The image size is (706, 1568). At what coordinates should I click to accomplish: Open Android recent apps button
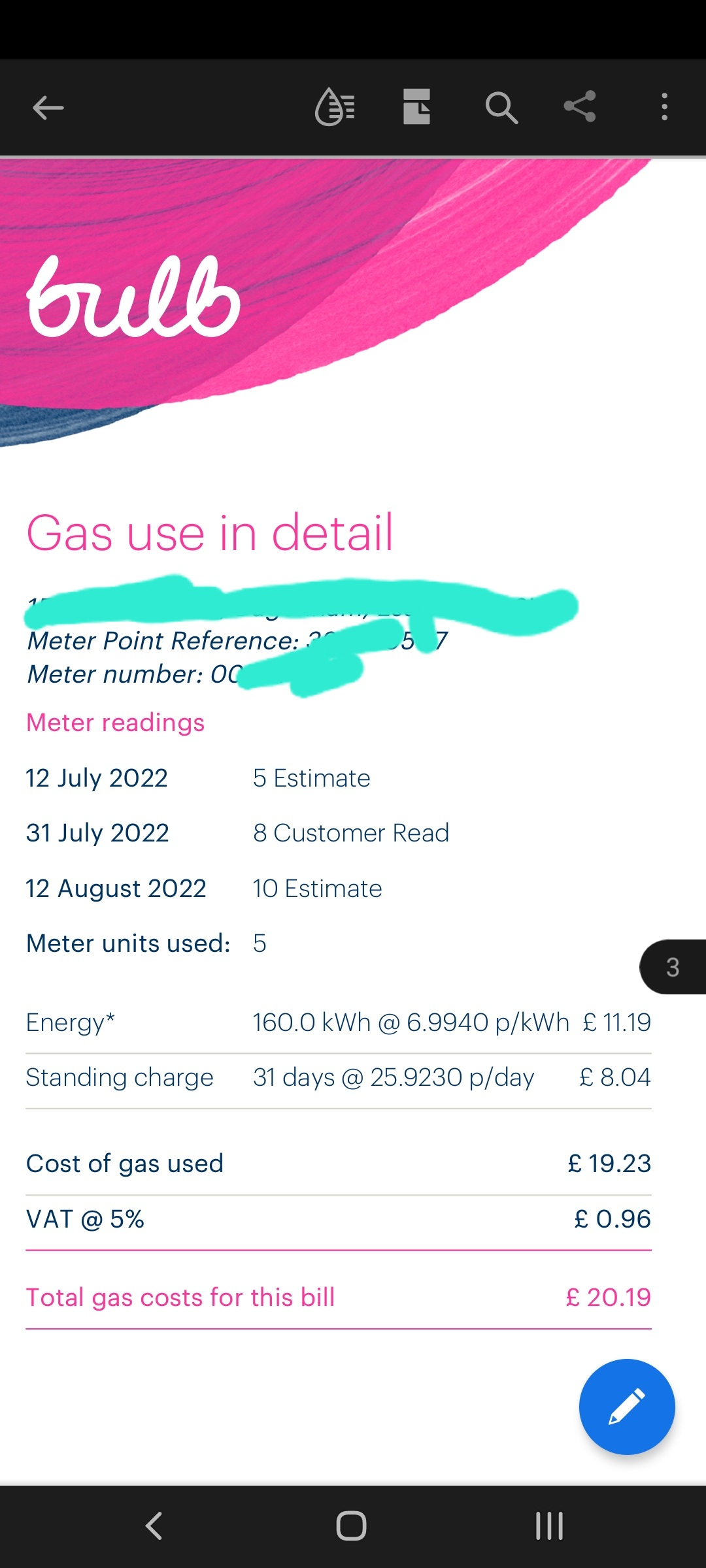[x=549, y=1526]
